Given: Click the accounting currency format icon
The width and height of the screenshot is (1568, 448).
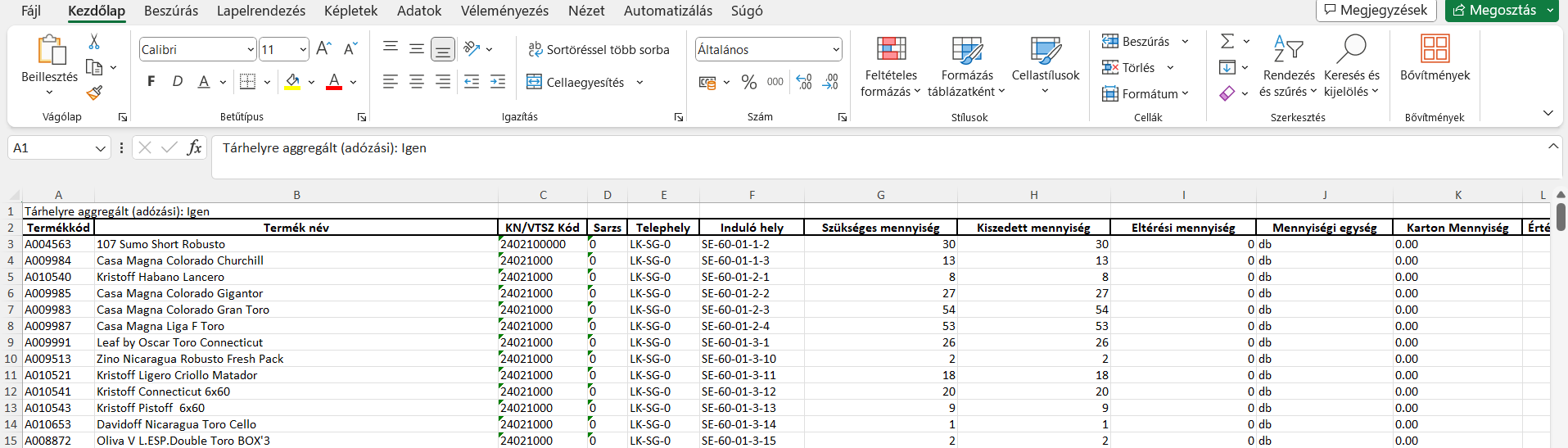Looking at the screenshot, I should (707, 82).
